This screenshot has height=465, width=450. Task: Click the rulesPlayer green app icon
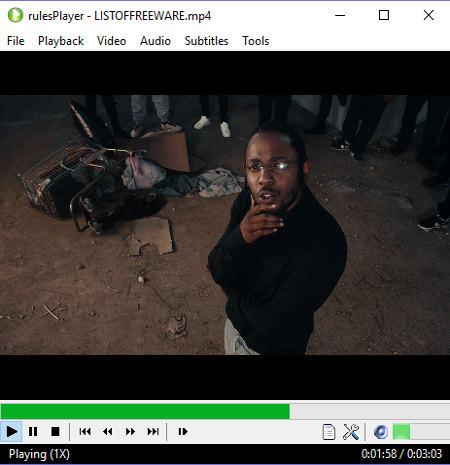click(x=15, y=15)
